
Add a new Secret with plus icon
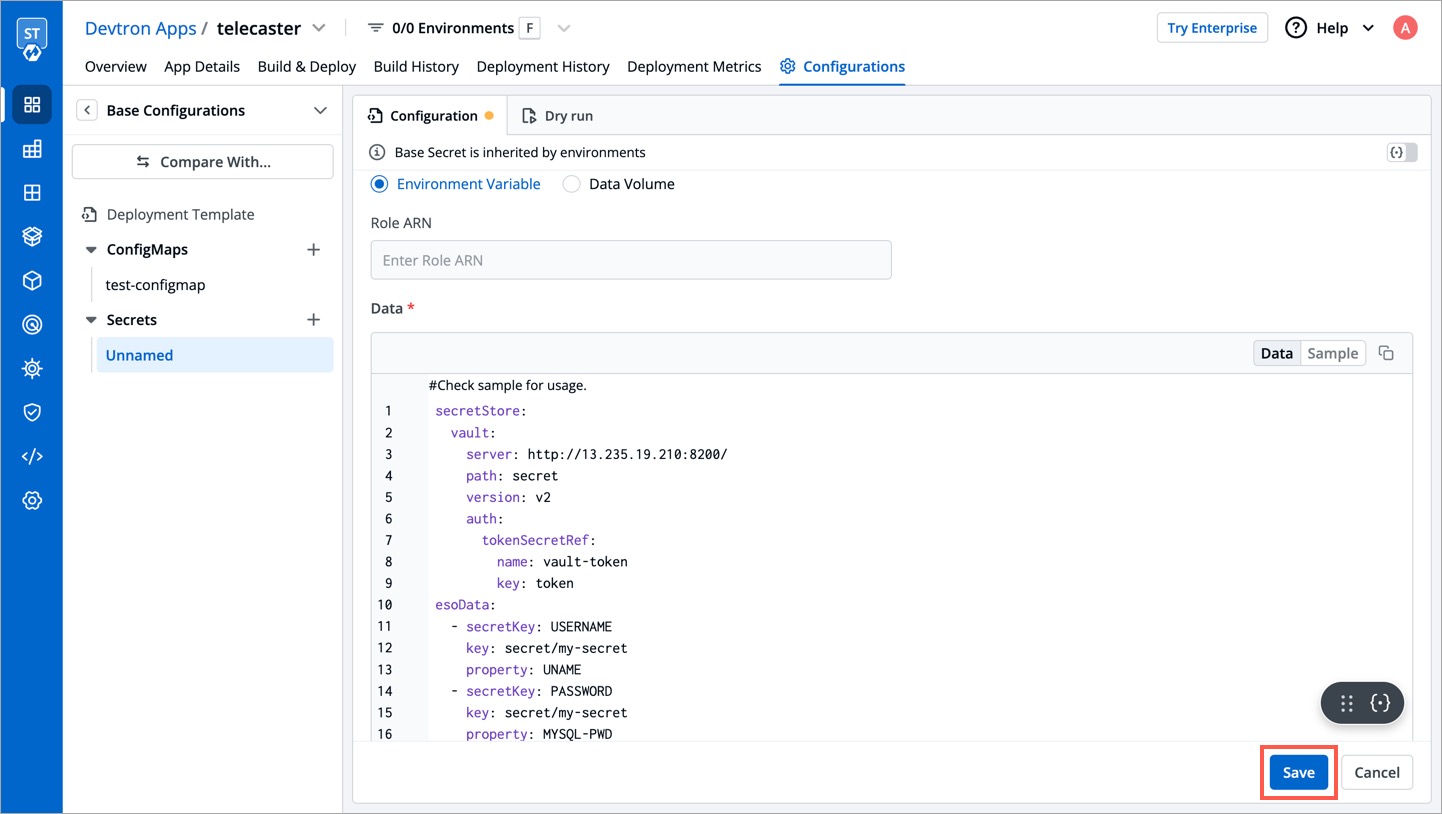click(x=313, y=319)
